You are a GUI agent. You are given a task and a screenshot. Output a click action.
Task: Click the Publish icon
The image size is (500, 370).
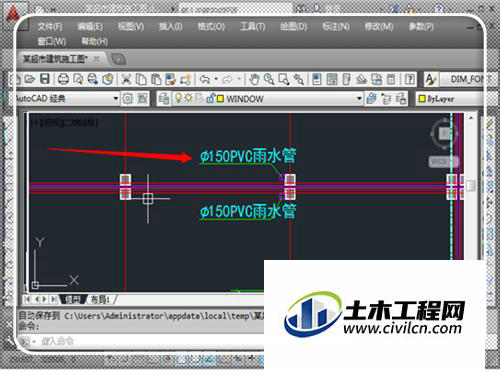click(93, 79)
